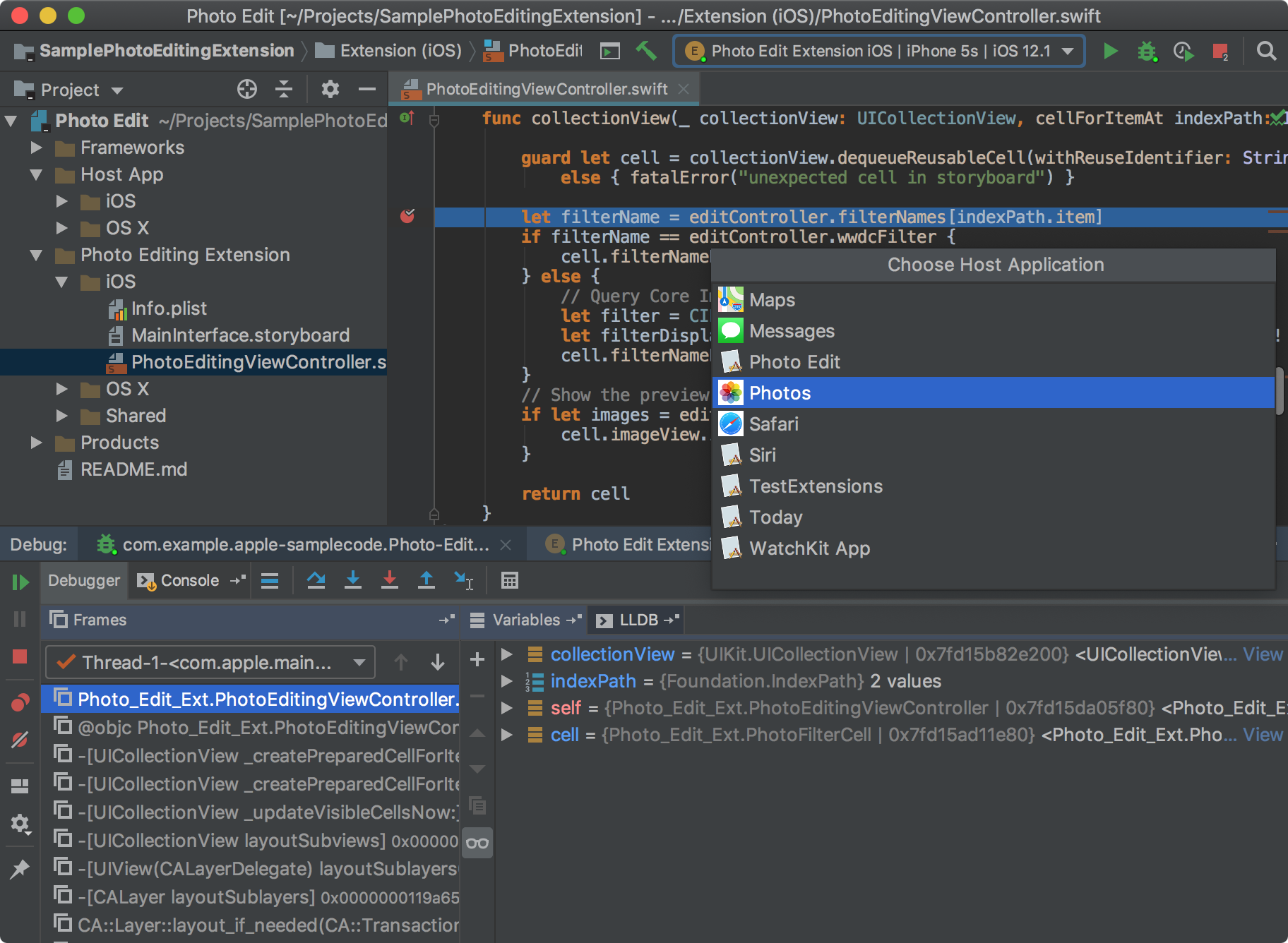
Task: Collapse the Host App folder
Action: click(x=37, y=174)
